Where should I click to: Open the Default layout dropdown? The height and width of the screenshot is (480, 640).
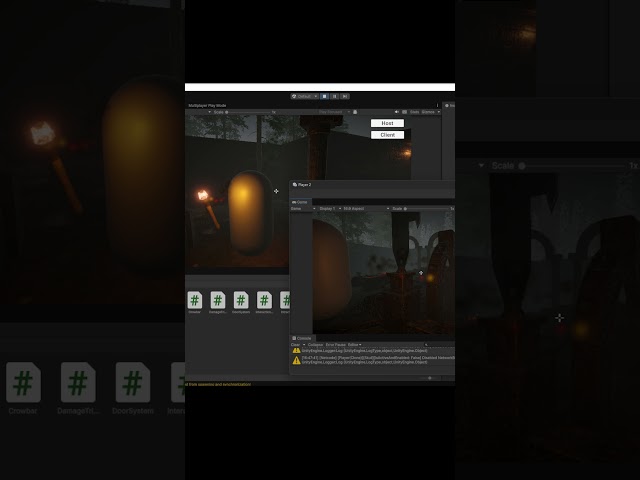click(x=304, y=96)
